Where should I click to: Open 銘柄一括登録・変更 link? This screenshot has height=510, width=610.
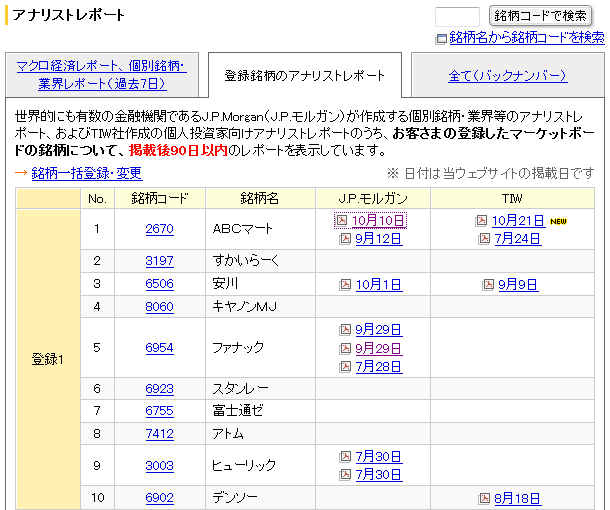87,173
